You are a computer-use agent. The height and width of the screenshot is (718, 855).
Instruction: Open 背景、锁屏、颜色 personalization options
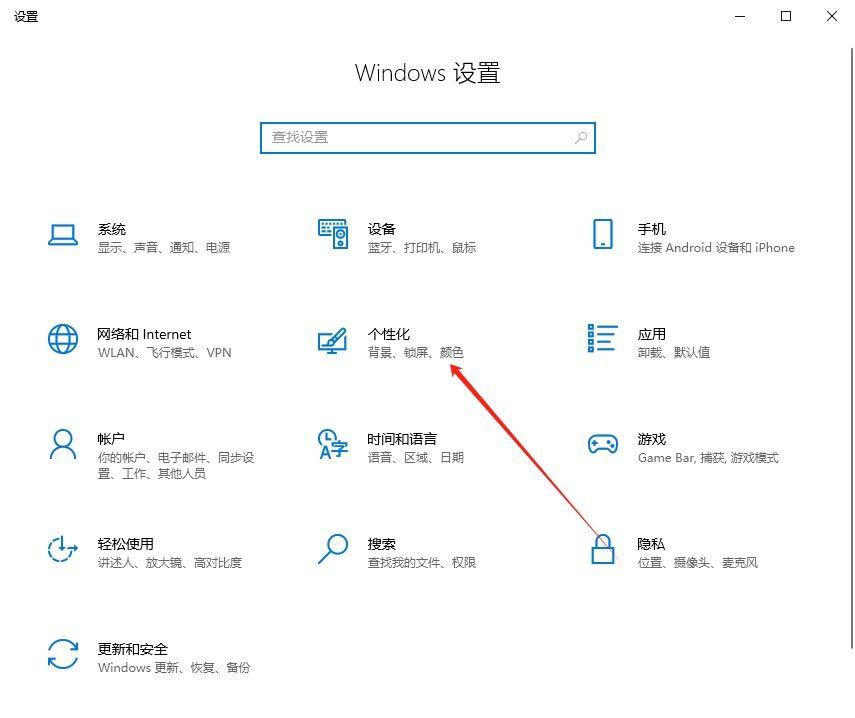tap(416, 352)
